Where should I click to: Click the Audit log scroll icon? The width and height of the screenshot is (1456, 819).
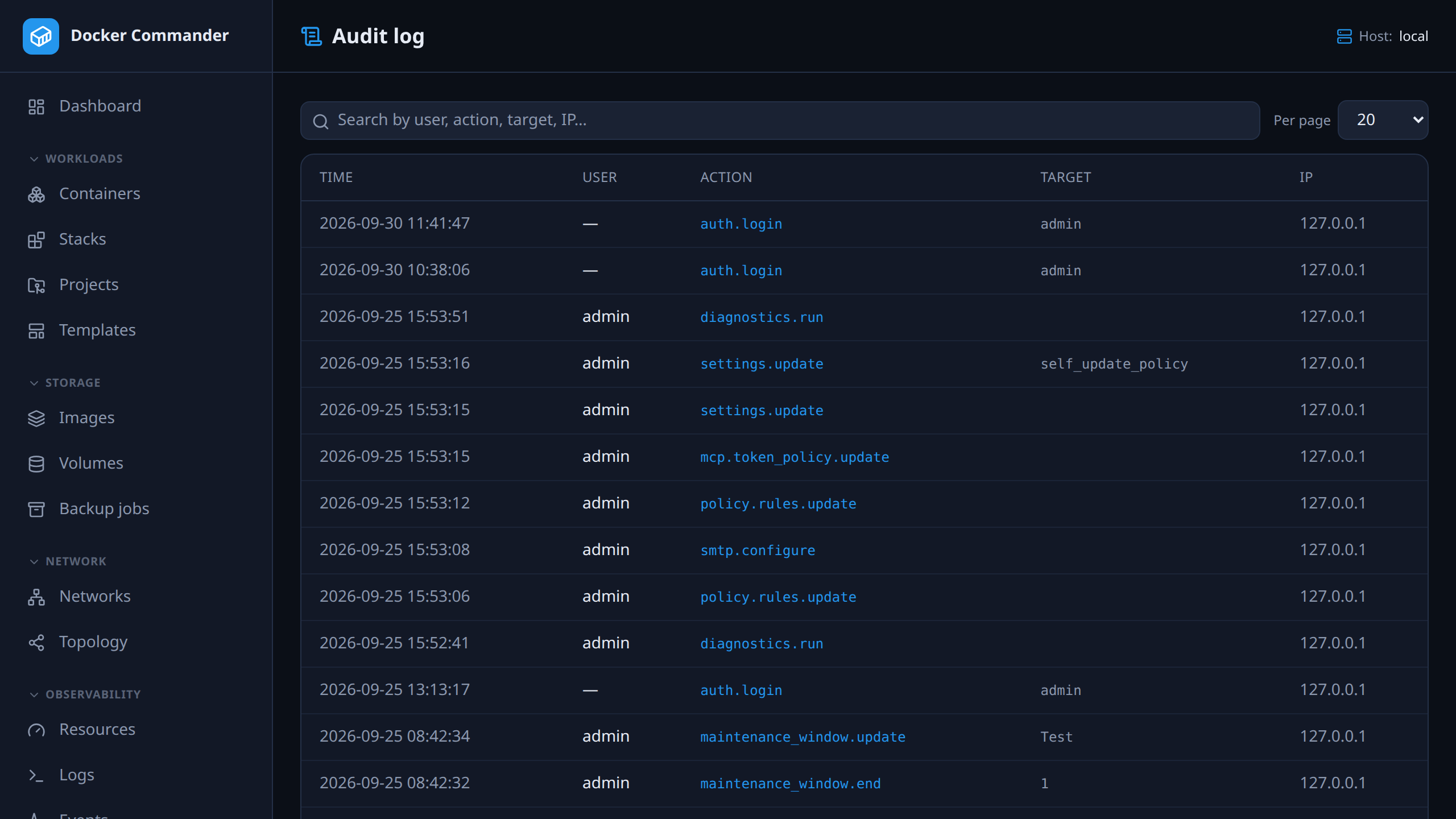tap(311, 36)
